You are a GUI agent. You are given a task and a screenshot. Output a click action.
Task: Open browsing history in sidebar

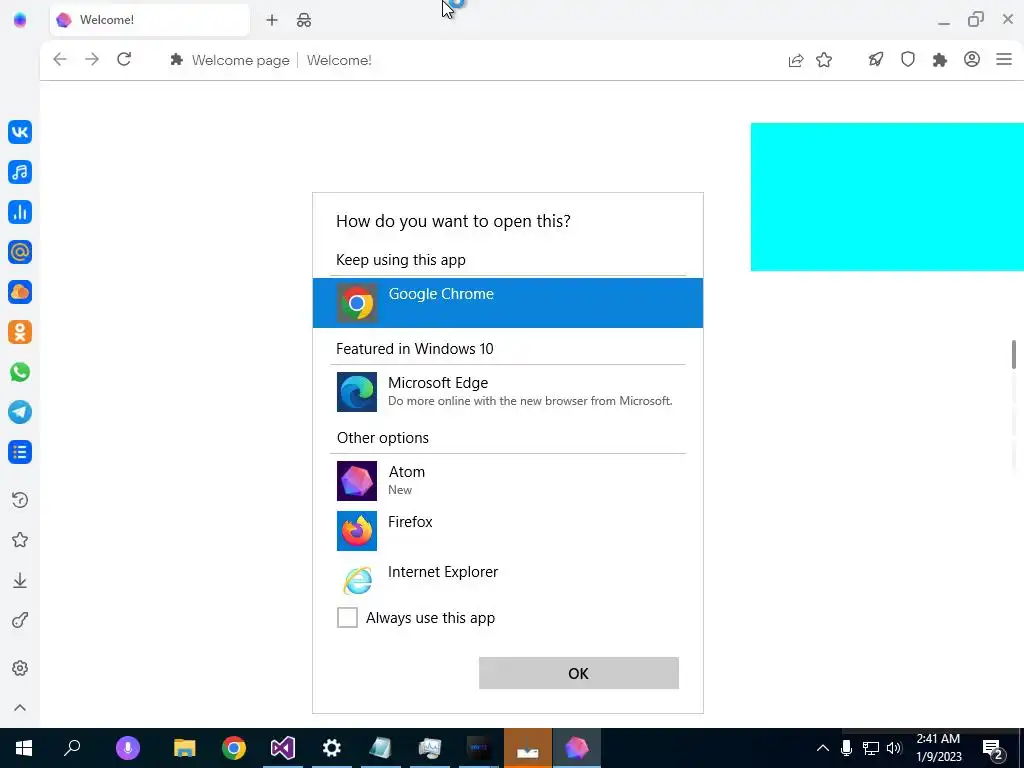(x=20, y=500)
